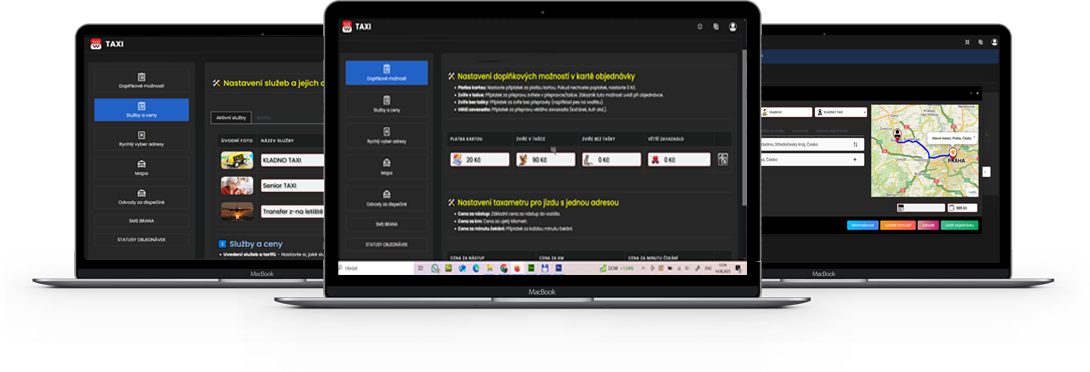Click the date field with calendar icon
Image resolution: width=1090 pixels, height=372 pixels.
coord(921,208)
